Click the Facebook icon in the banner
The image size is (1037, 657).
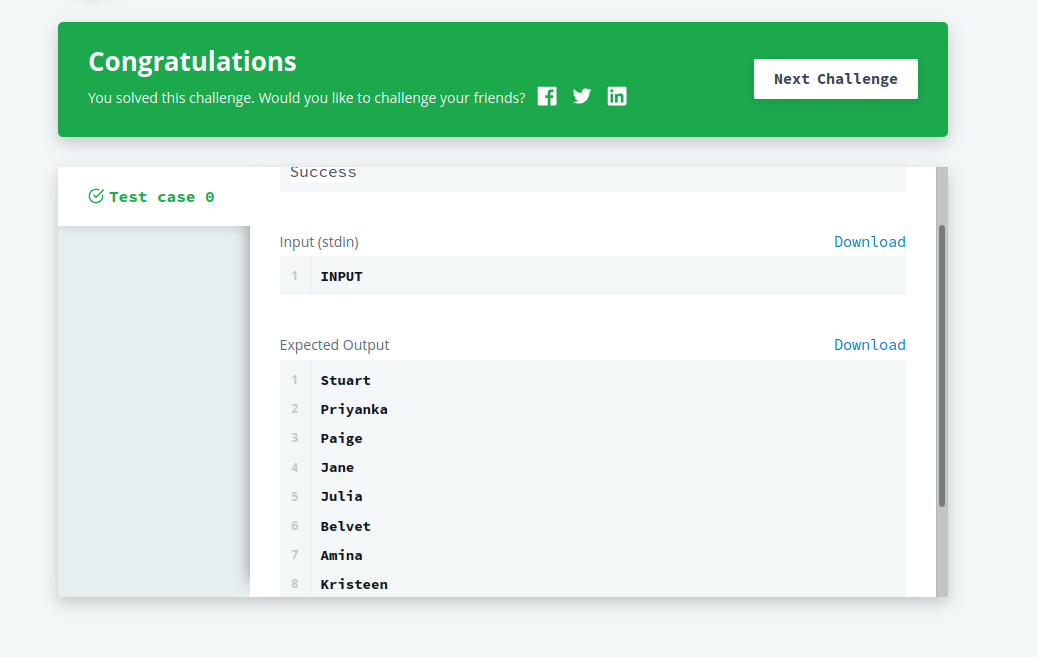tap(547, 96)
